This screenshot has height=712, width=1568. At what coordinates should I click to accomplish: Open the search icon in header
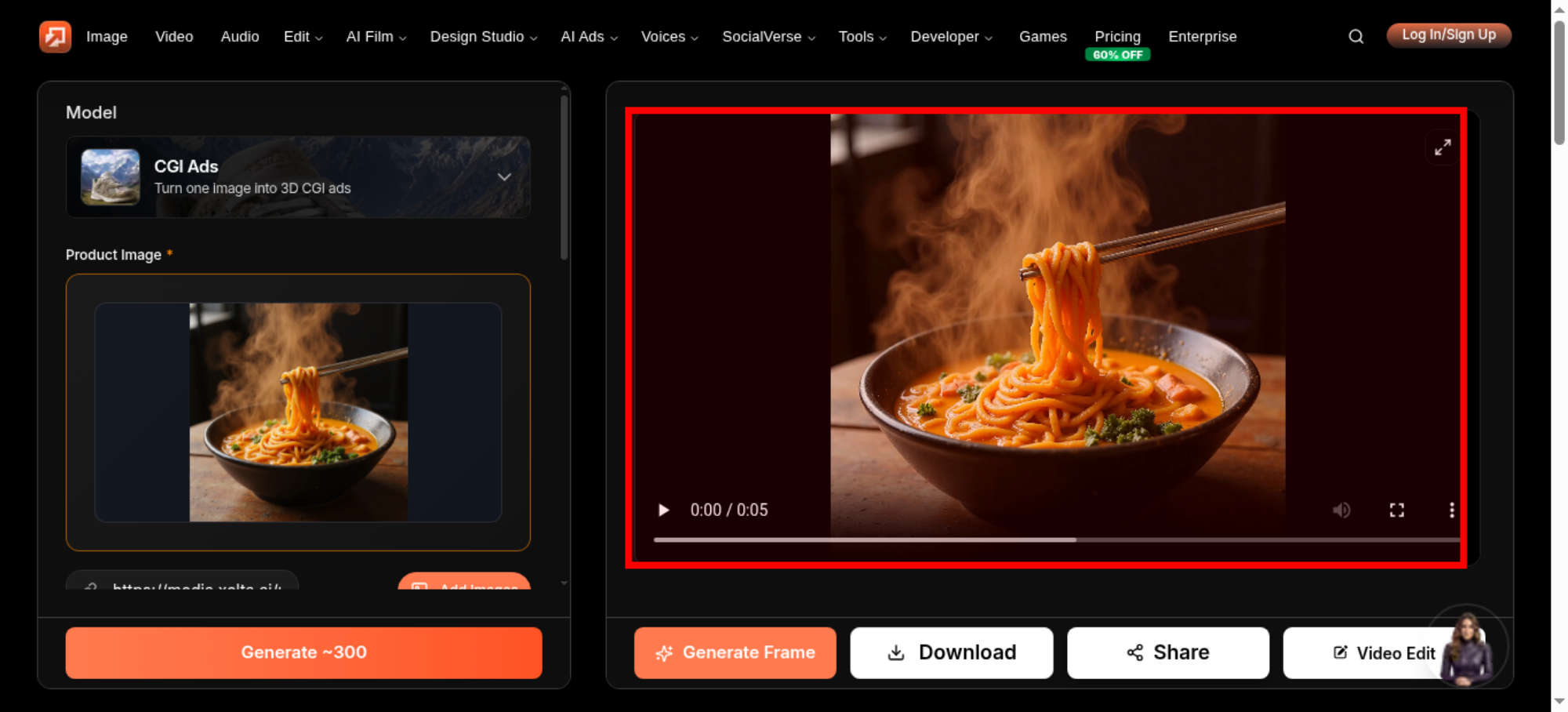point(1356,36)
